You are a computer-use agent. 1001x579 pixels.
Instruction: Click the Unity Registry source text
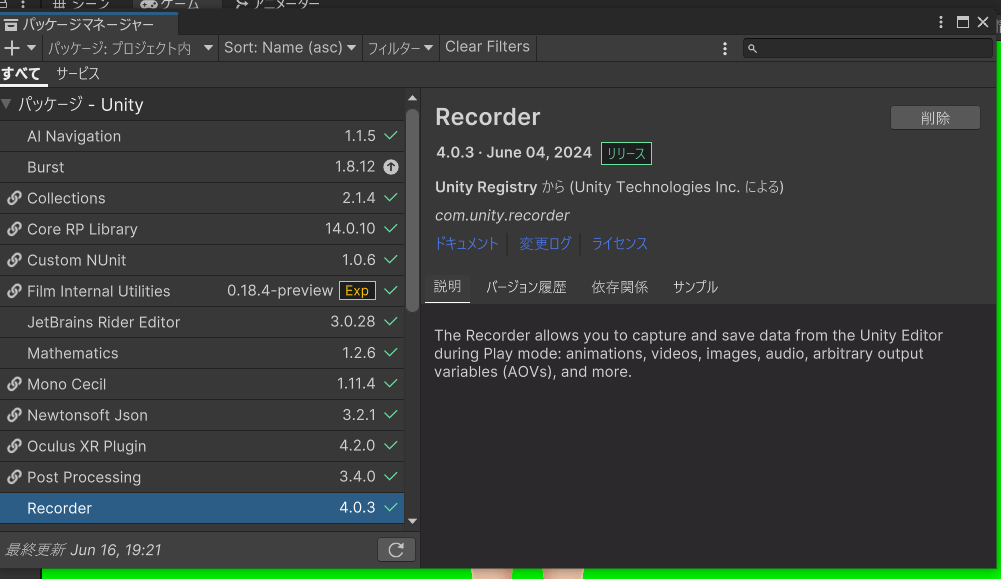[486, 187]
